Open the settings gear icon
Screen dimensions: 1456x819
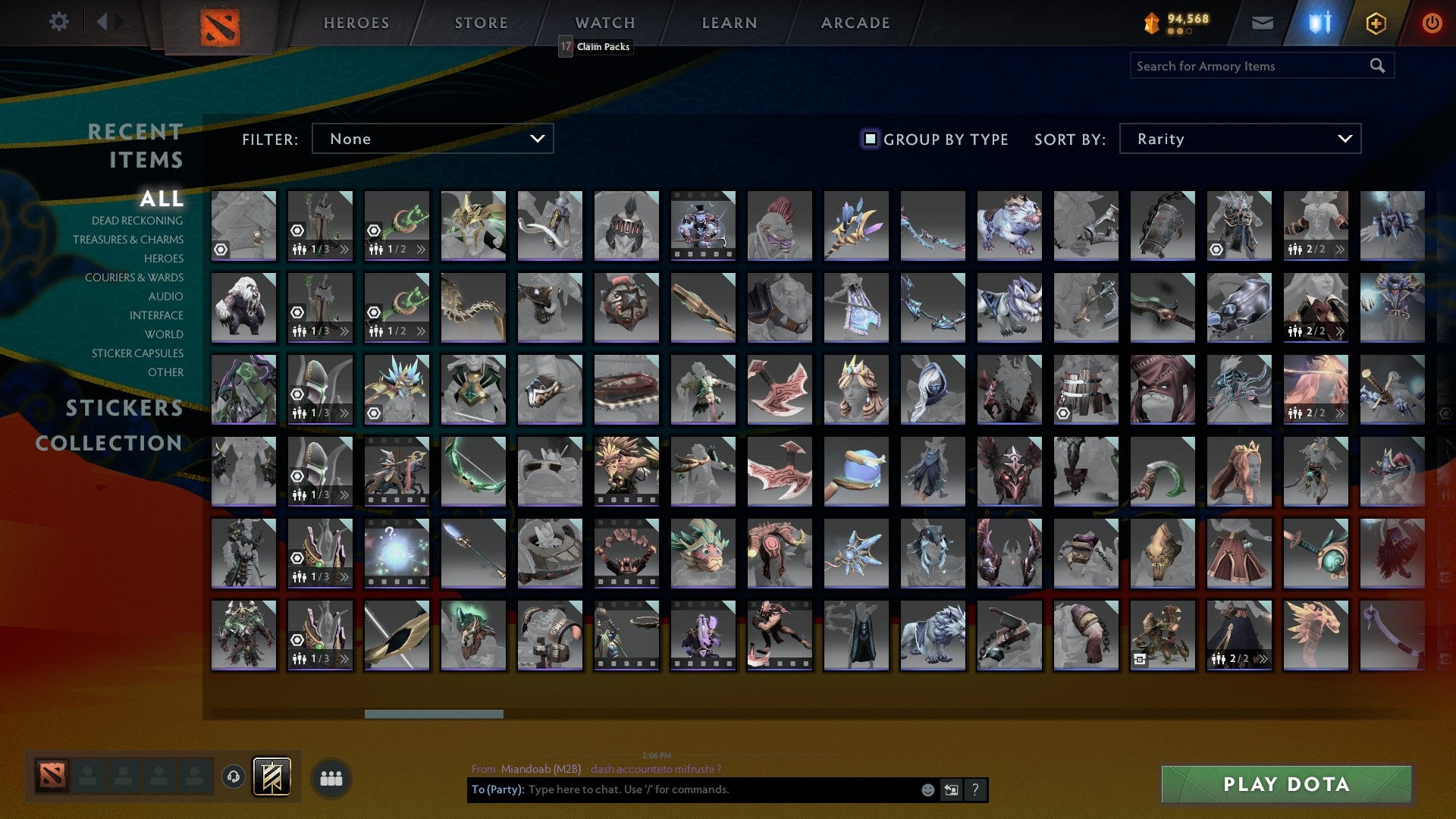(x=58, y=22)
